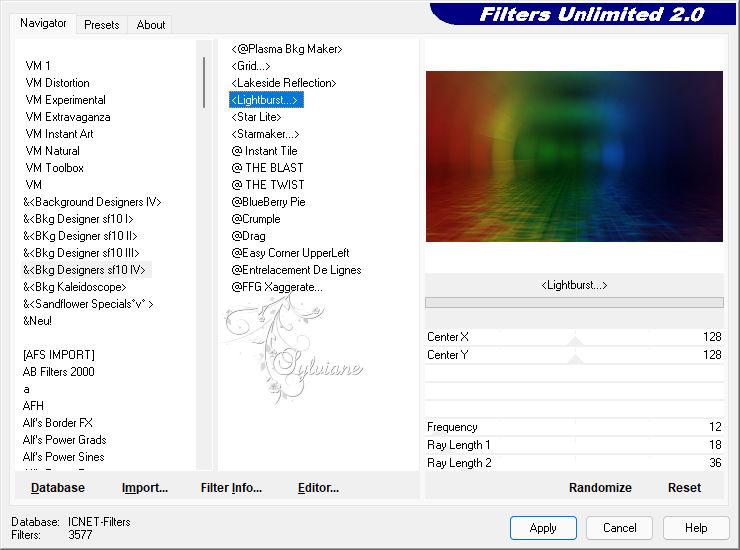Screen dimensions: 740x550
Task: Choose <Starmaker...> filter
Action: [x=265, y=134]
